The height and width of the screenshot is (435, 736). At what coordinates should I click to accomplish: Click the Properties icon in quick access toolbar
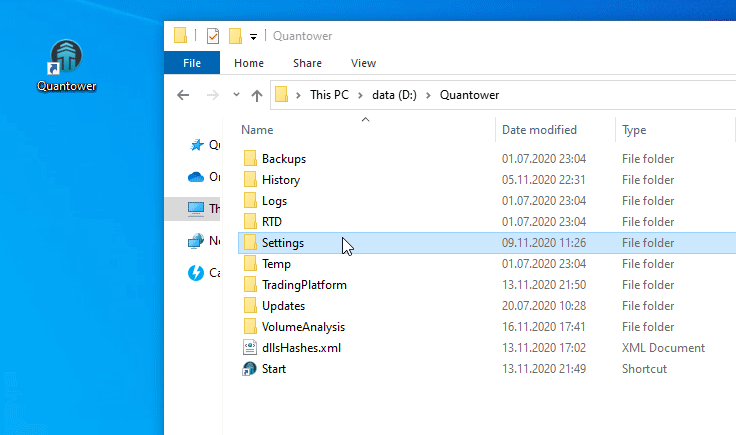tap(213, 36)
